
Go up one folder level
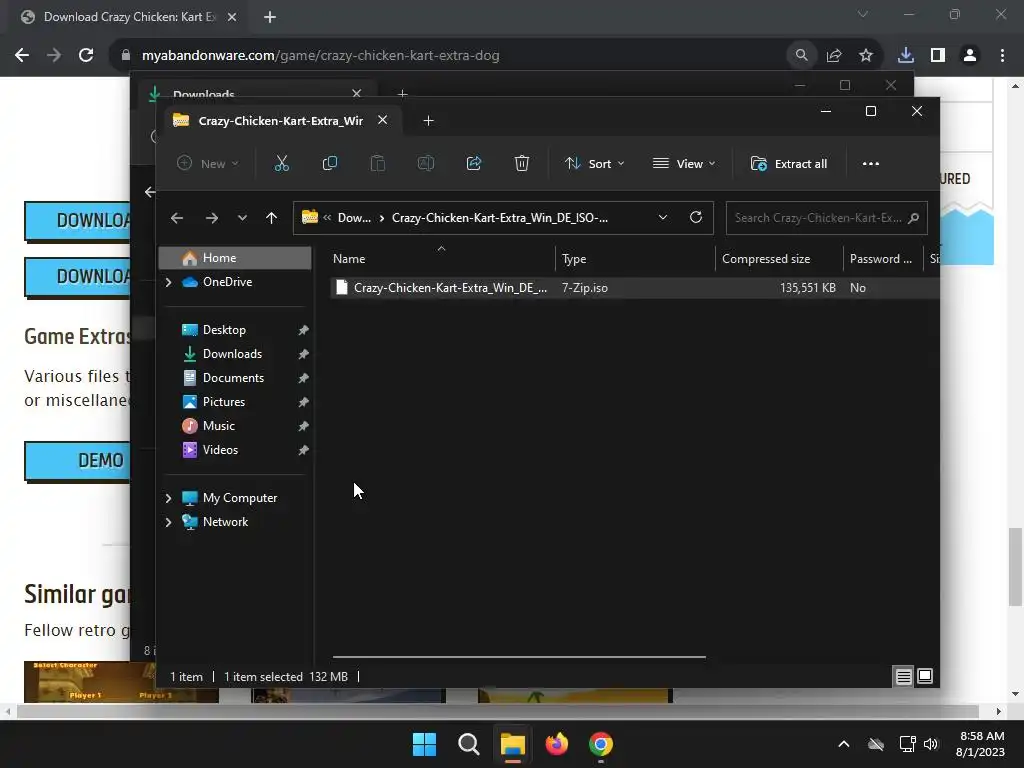tap(272, 218)
